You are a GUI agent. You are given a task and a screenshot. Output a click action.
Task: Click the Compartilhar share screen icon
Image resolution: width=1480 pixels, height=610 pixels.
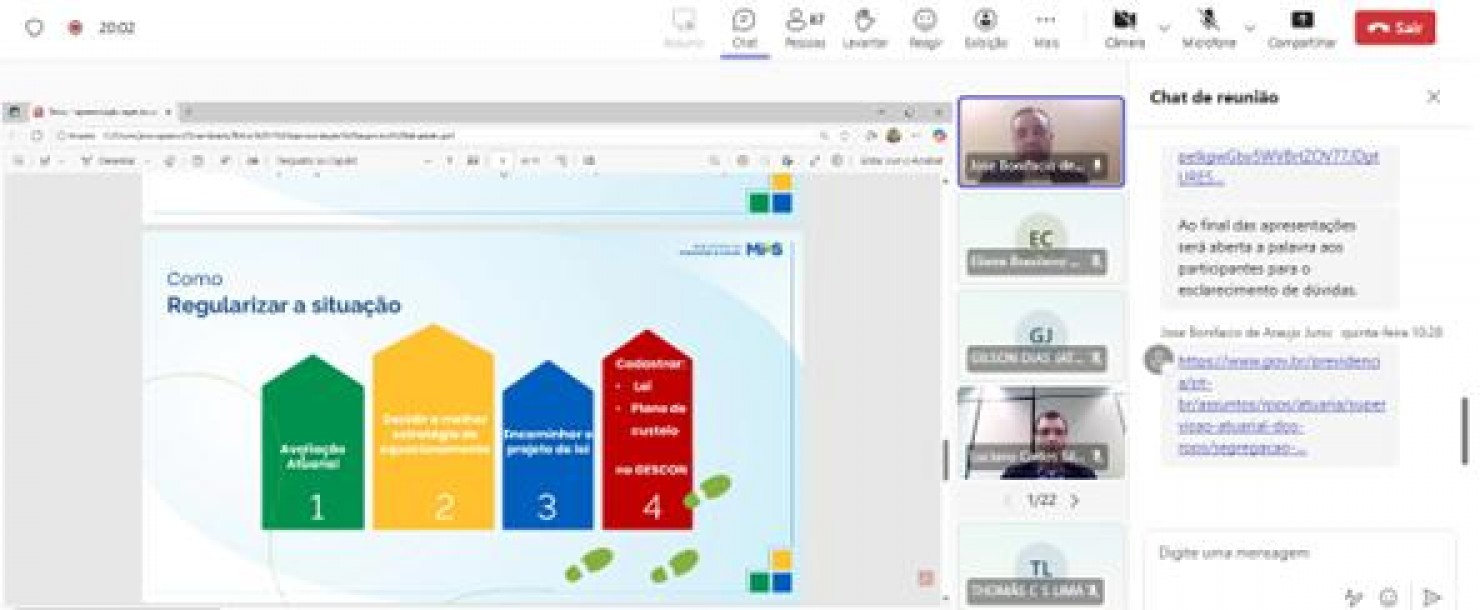tap(1302, 27)
